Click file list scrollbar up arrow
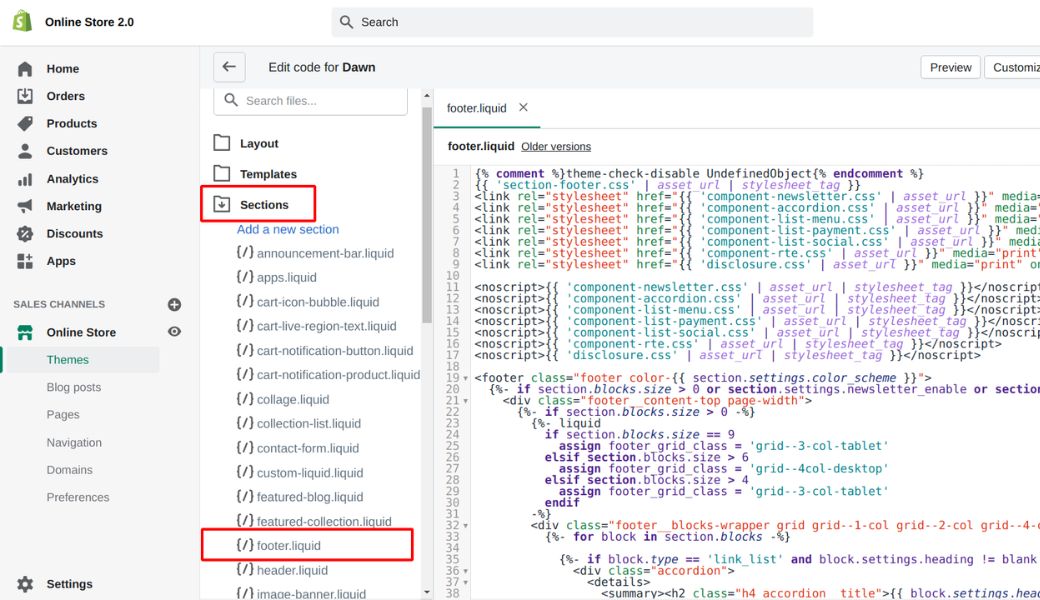1040x600 pixels. pos(426,96)
